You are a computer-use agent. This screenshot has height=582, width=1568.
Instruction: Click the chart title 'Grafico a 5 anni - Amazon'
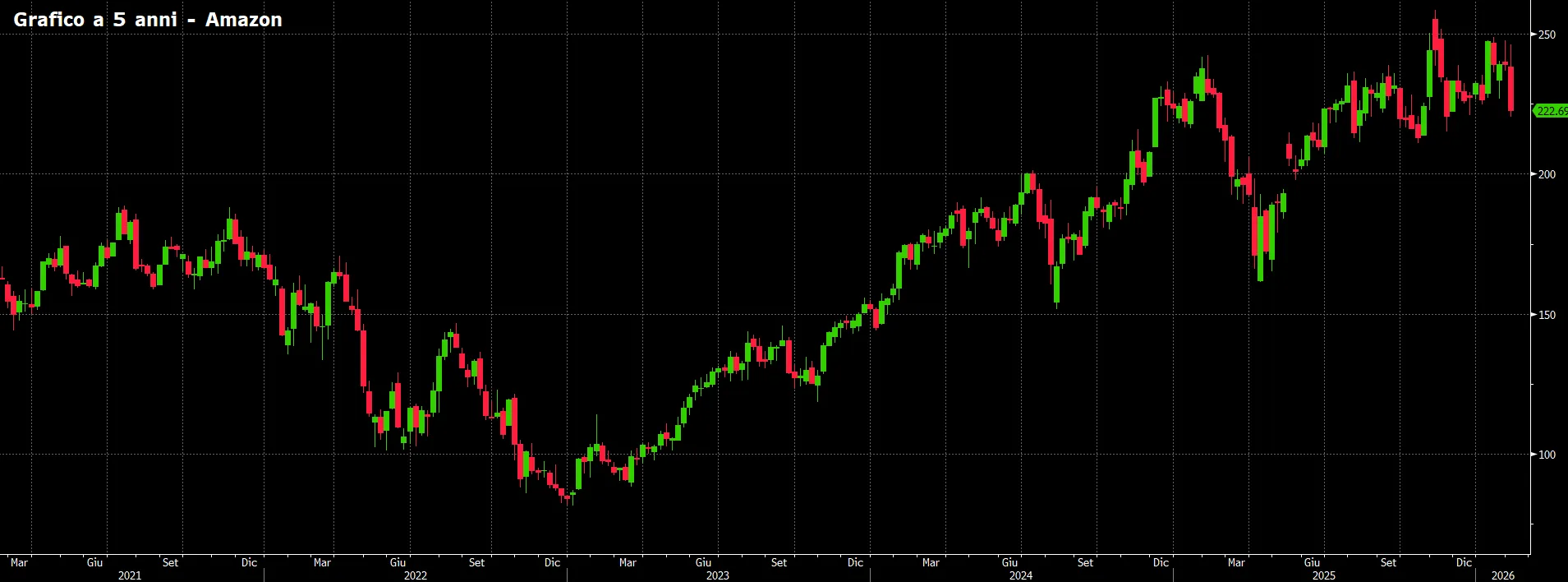pos(148,20)
